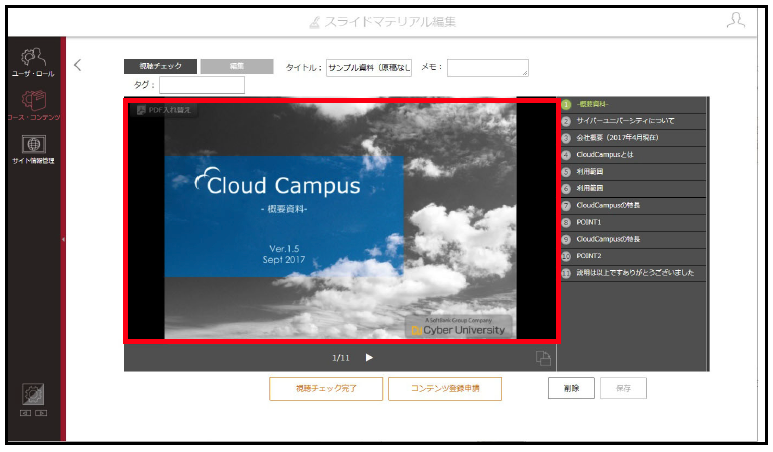Viewport: 773px width, 452px height.
Task: Go back with the left chevron arrow
Action: point(77,65)
